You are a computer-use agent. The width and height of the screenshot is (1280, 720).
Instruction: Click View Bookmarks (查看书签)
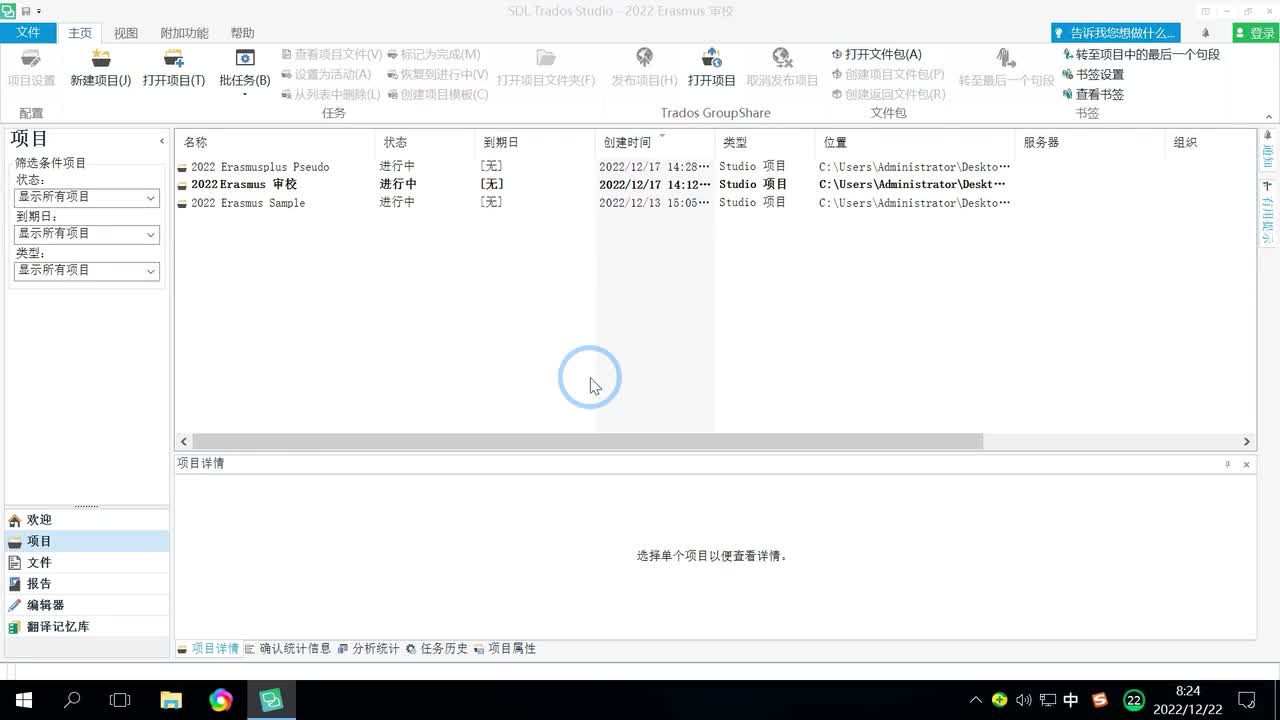pos(1093,95)
